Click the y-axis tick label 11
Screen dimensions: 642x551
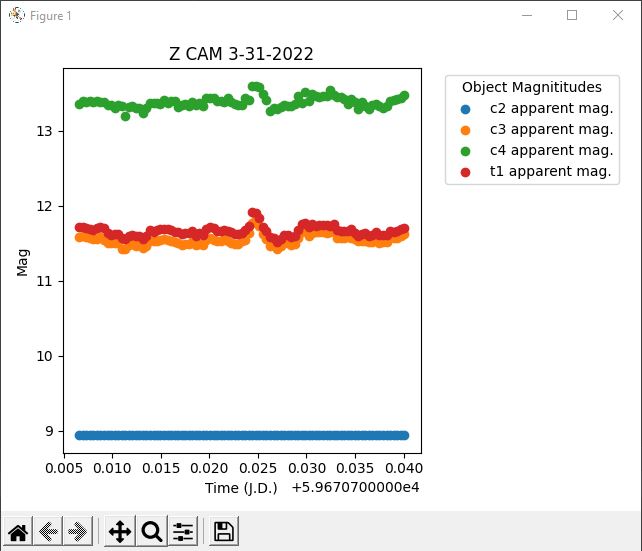click(x=44, y=281)
